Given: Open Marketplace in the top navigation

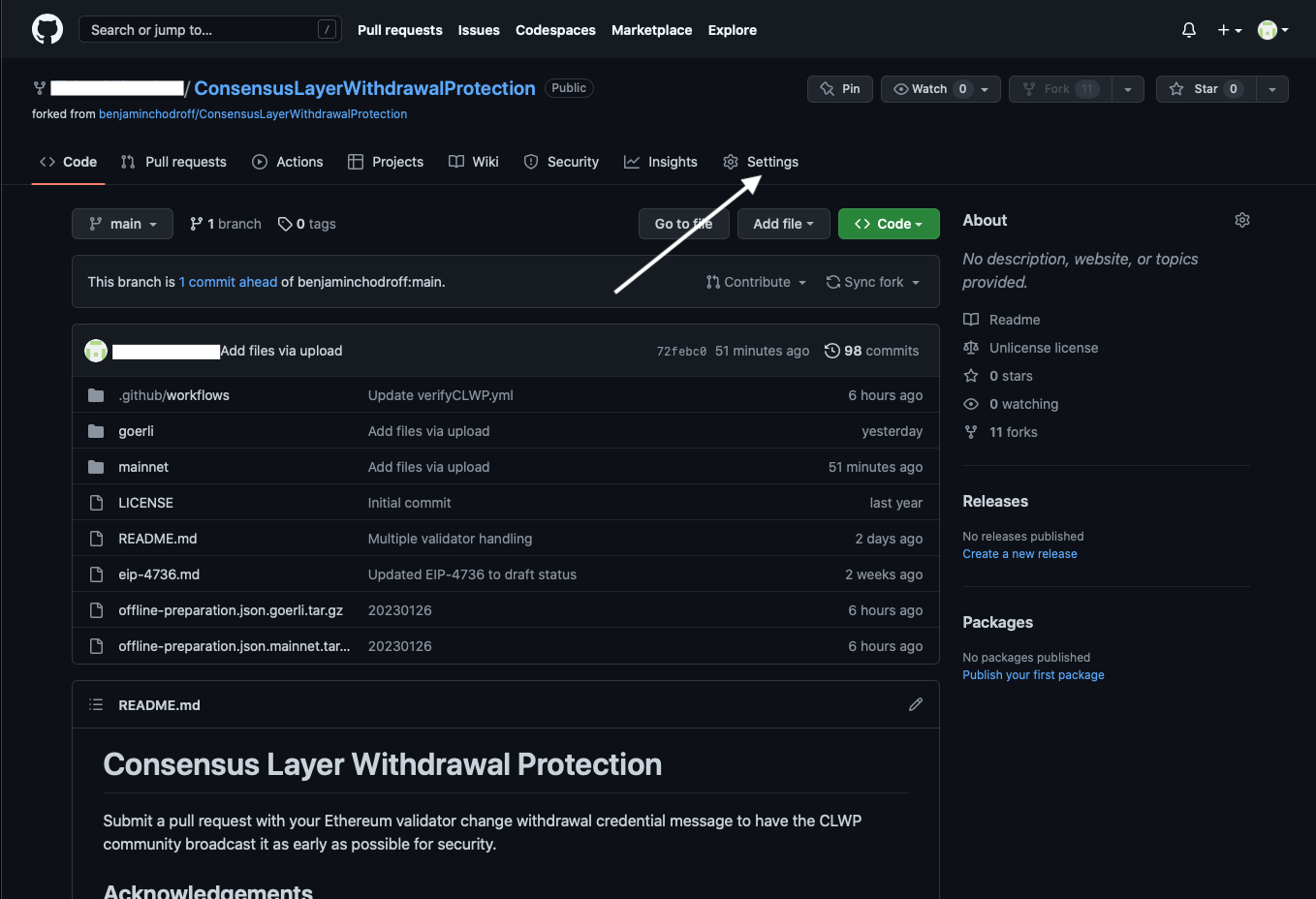Looking at the screenshot, I should pyautogui.click(x=651, y=30).
